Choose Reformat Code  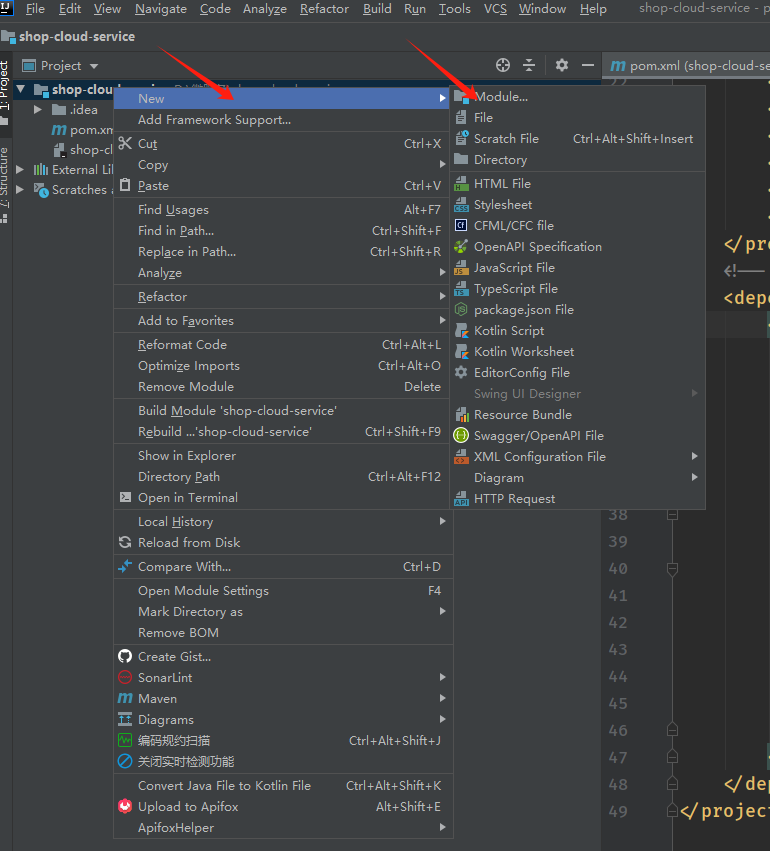point(283,345)
